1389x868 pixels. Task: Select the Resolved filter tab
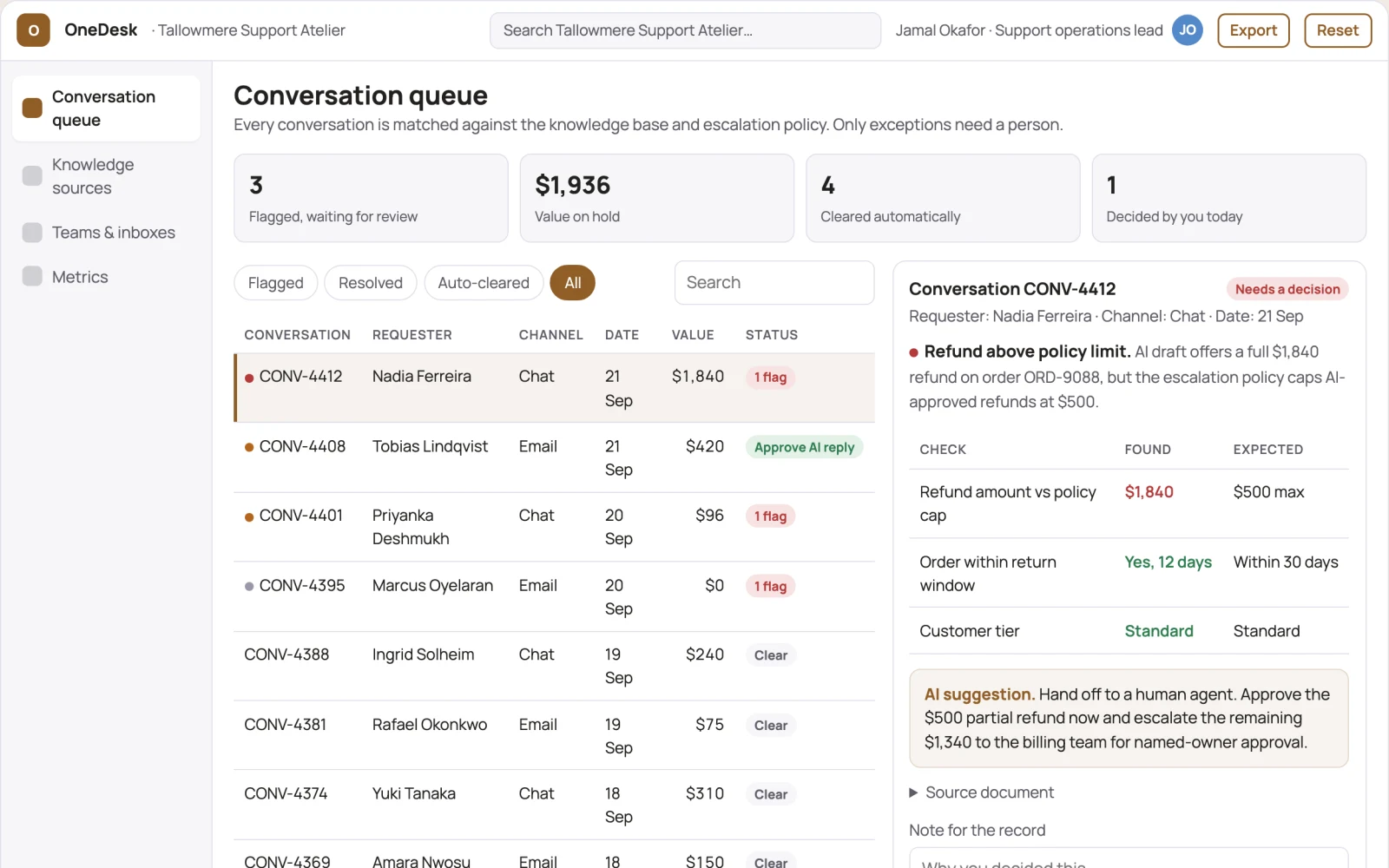[371, 283]
